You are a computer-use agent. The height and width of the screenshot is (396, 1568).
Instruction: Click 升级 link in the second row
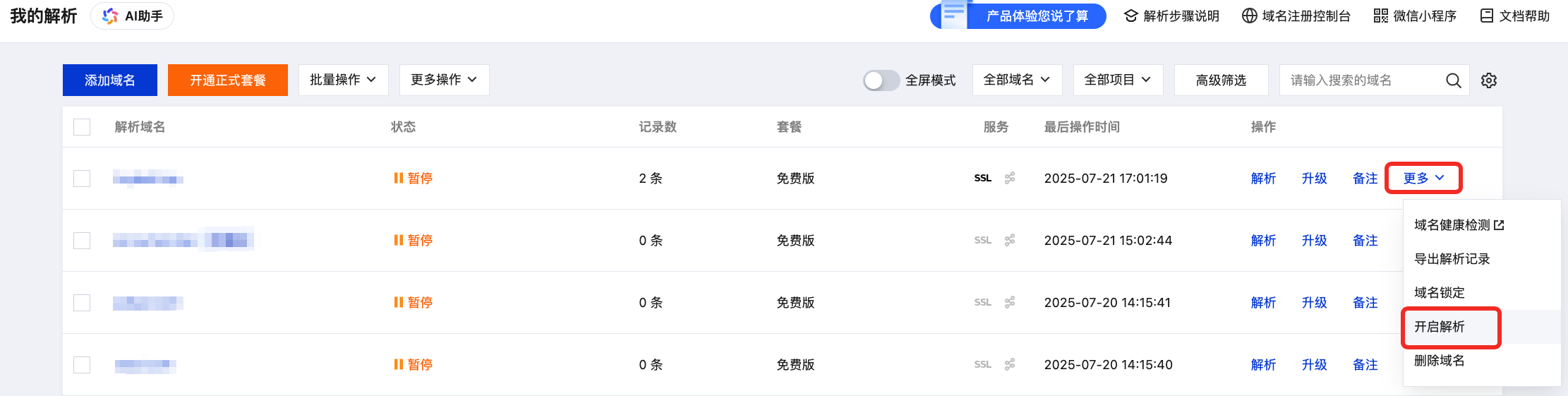click(x=1314, y=241)
